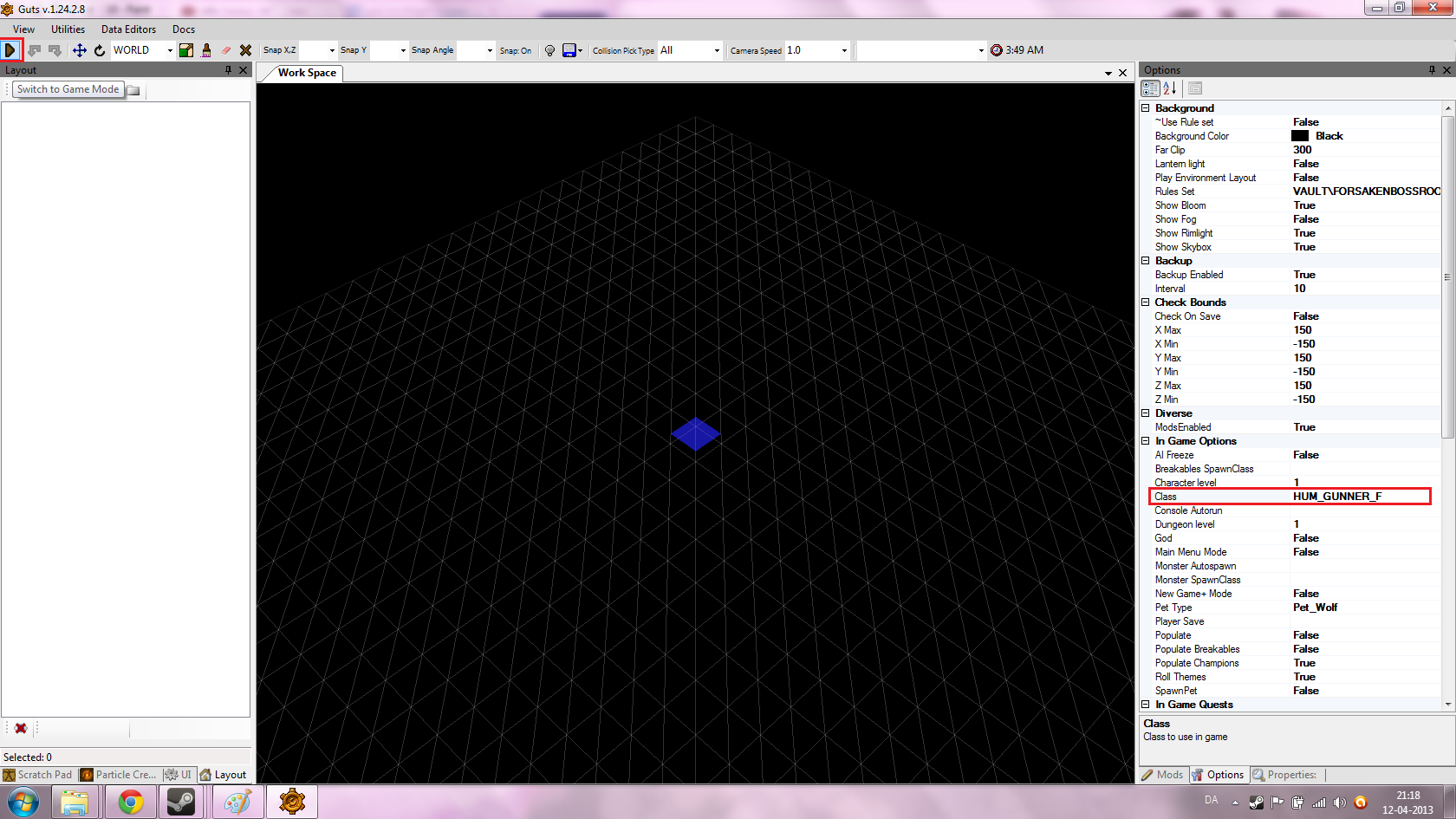Viewport: 1456px width, 819px height.
Task: Open the Data Editors menu
Action: [129, 29]
